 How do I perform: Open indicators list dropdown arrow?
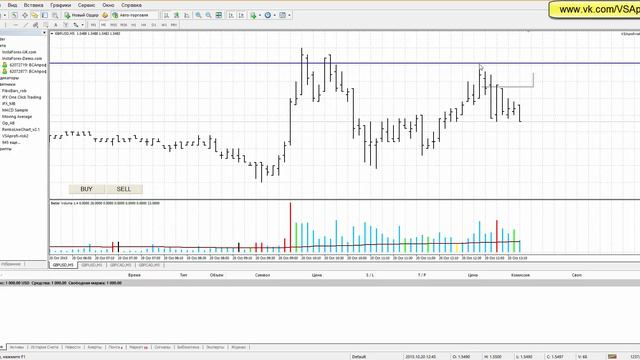260,15
